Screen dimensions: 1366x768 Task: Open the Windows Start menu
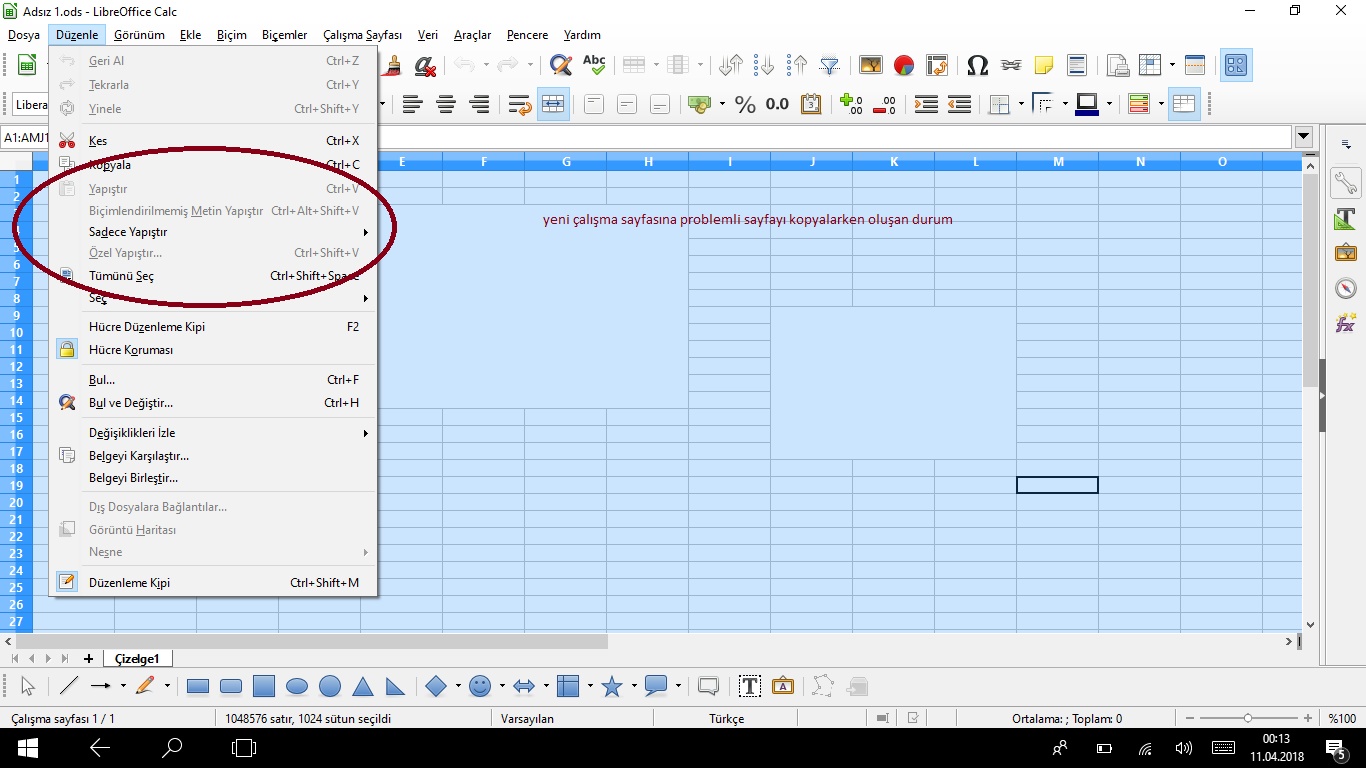point(27,747)
